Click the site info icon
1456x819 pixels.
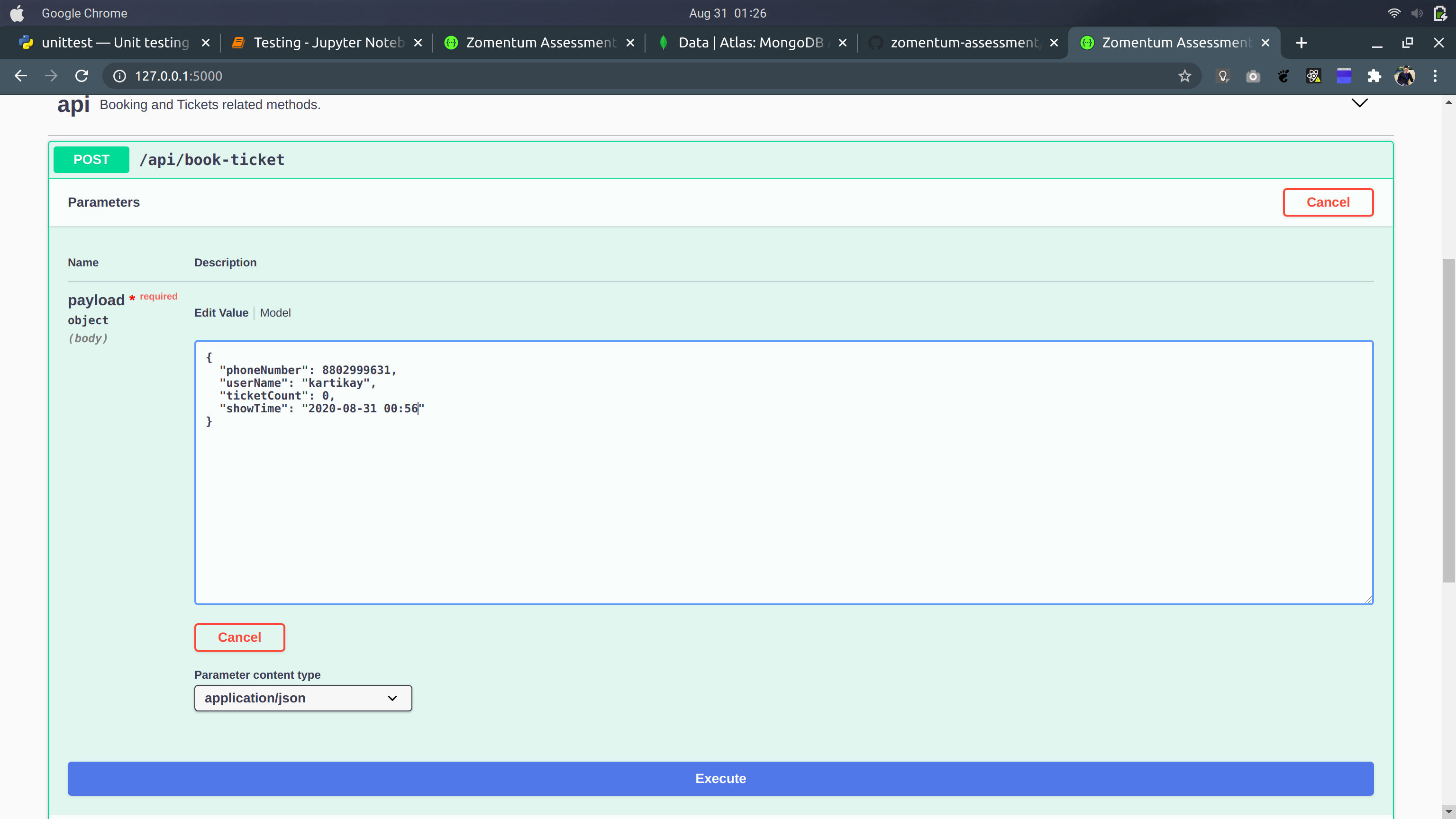coord(120,76)
